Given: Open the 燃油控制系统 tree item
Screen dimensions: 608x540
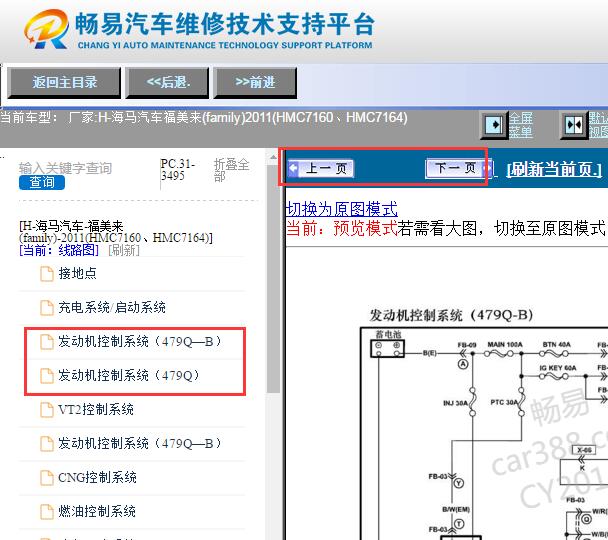Looking at the screenshot, I should point(97,511).
